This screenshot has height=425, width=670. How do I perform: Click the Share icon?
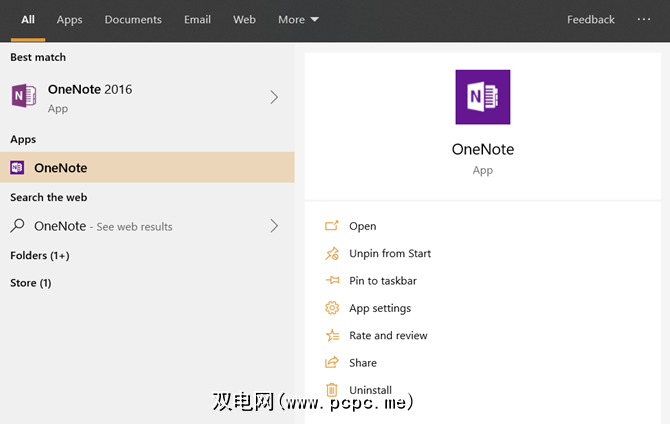(332, 363)
